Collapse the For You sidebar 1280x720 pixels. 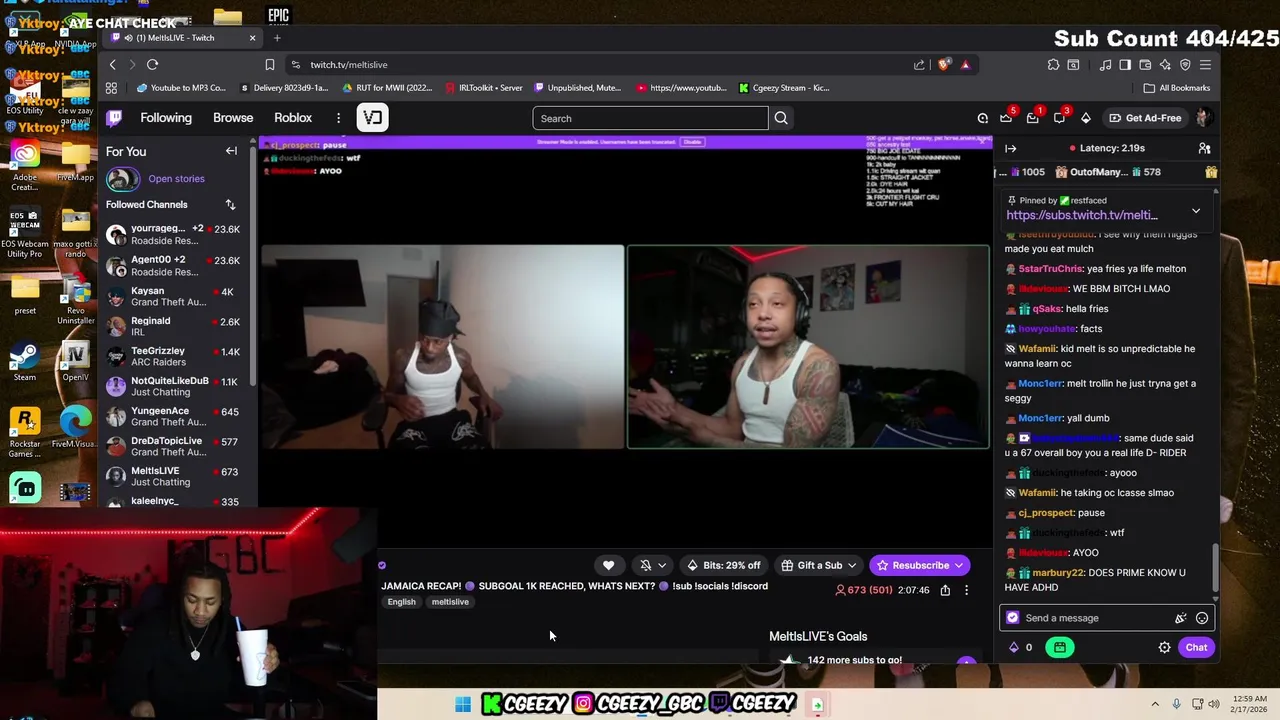(231, 151)
